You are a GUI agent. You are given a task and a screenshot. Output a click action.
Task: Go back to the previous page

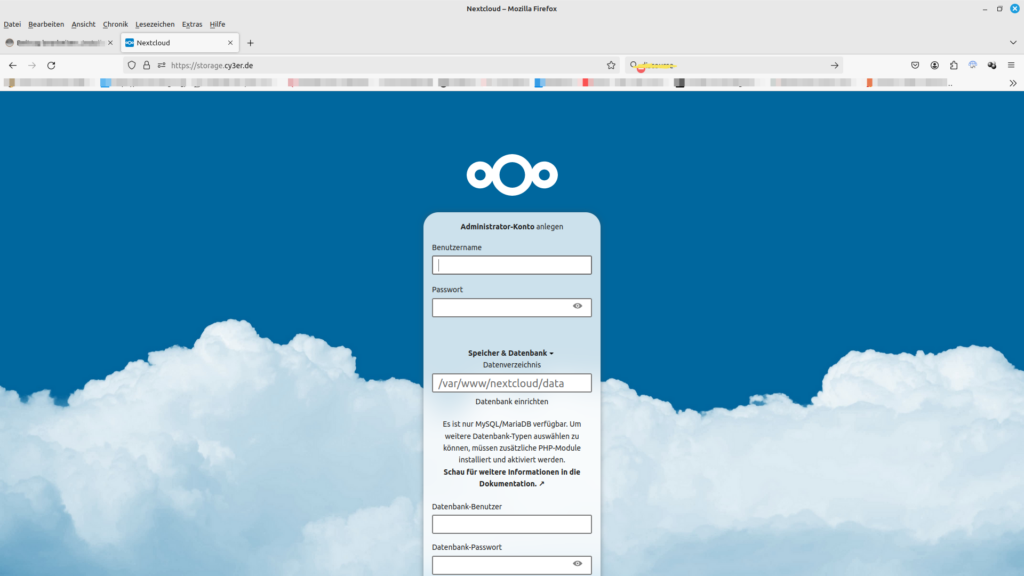pyautogui.click(x=12, y=65)
